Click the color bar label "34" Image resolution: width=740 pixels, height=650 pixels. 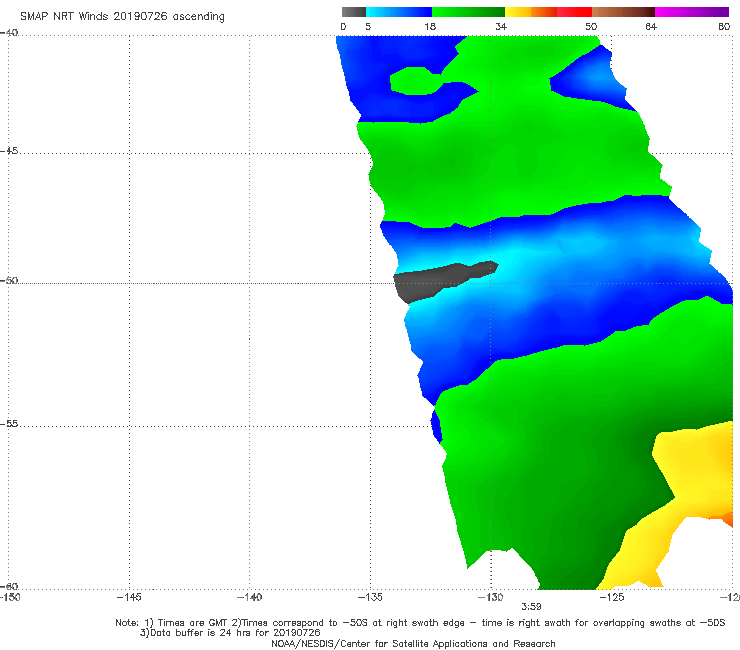tap(501, 27)
